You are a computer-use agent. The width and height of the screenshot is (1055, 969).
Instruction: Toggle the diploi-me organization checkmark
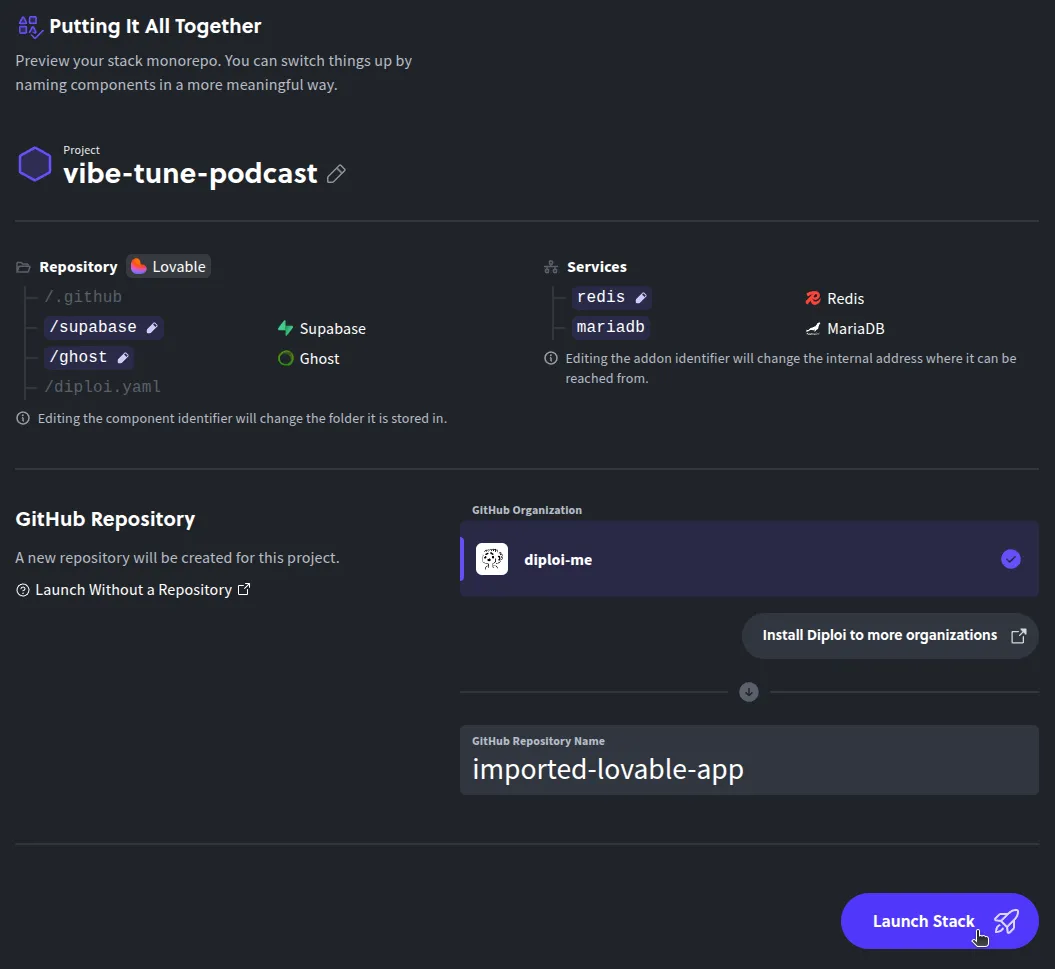pos(1010,559)
